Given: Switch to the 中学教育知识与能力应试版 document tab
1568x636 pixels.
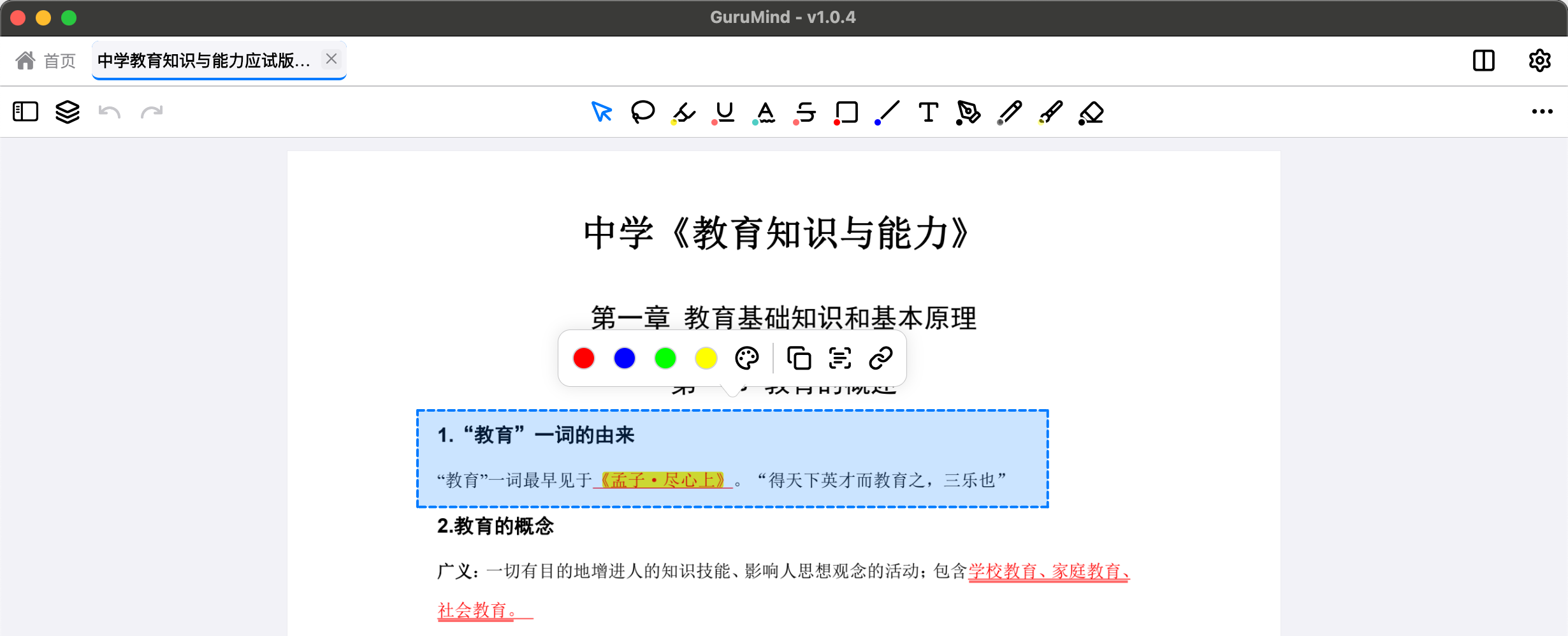Looking at the screenshot, I should click(204, 61).
